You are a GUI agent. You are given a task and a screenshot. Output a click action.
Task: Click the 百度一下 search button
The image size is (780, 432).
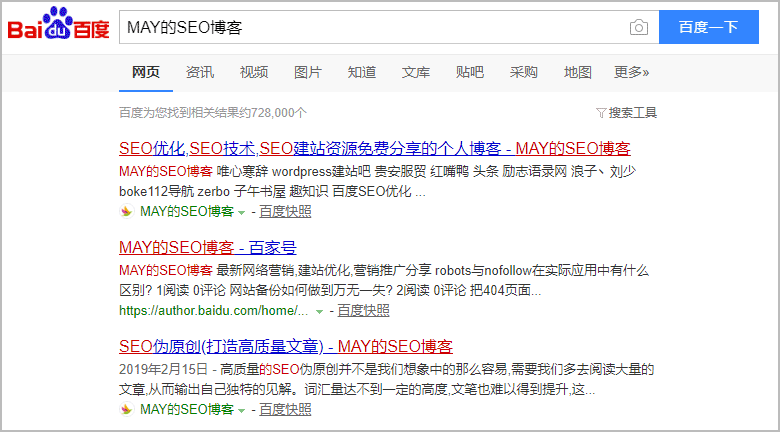coord(709,27)
